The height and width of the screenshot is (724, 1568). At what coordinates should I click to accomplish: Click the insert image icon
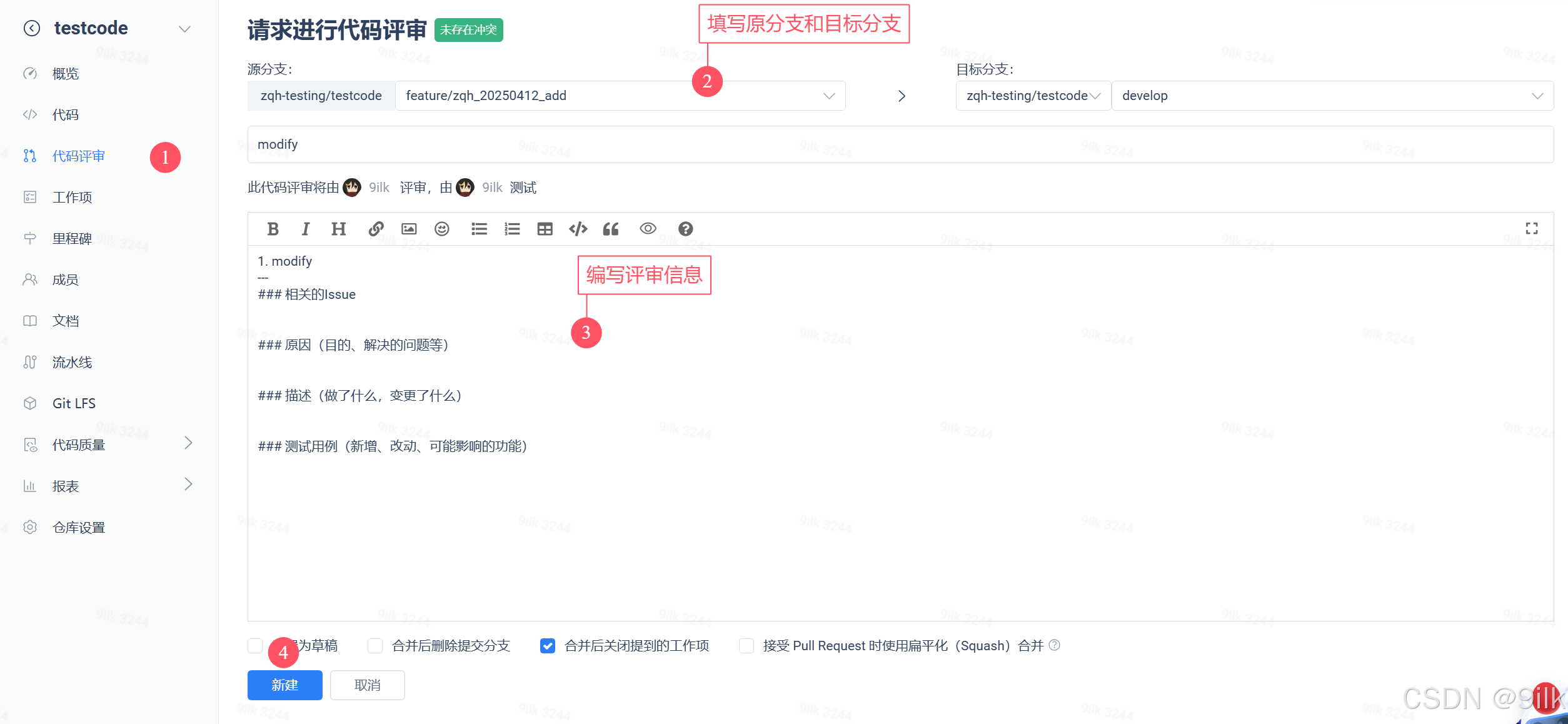coord(409,229)
